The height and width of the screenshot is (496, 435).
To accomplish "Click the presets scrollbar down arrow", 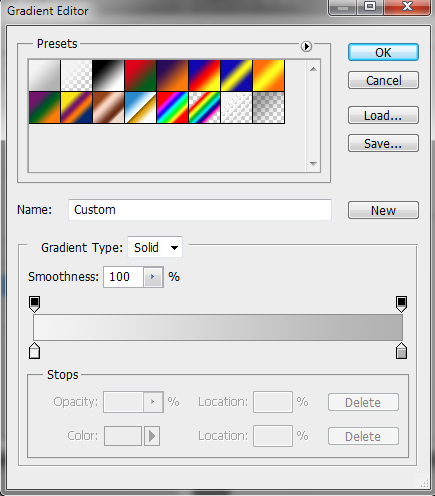I will pos(313,164).
